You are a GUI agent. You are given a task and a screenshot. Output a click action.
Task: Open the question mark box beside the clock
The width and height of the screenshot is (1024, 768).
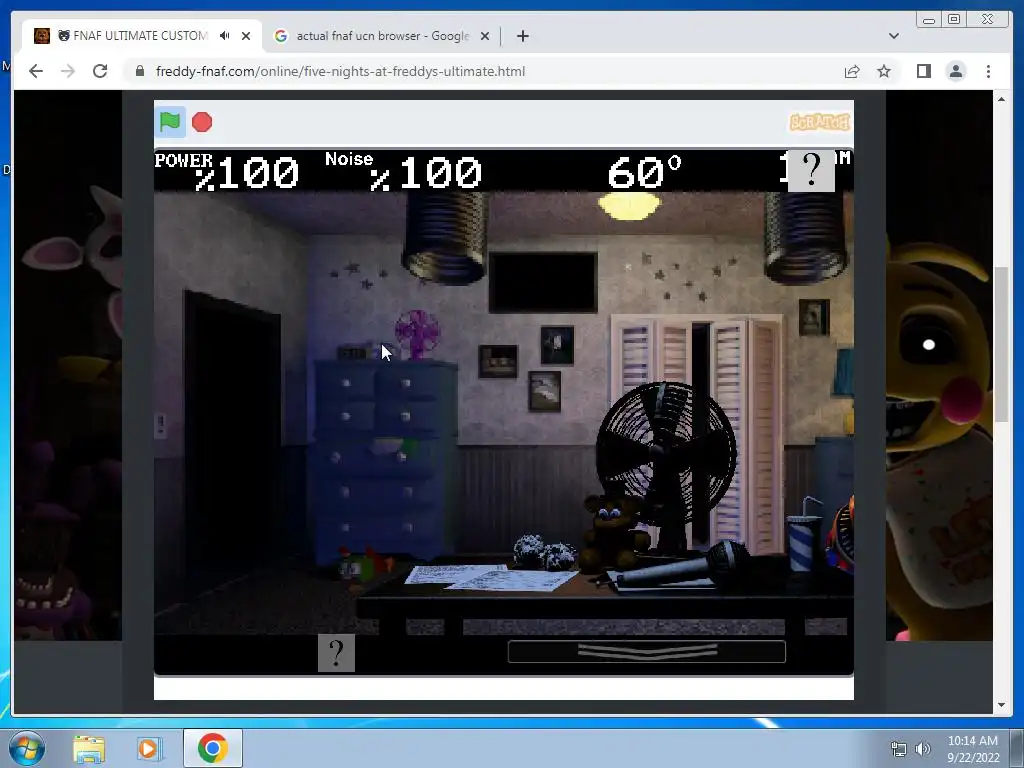[x=811, y=170]
